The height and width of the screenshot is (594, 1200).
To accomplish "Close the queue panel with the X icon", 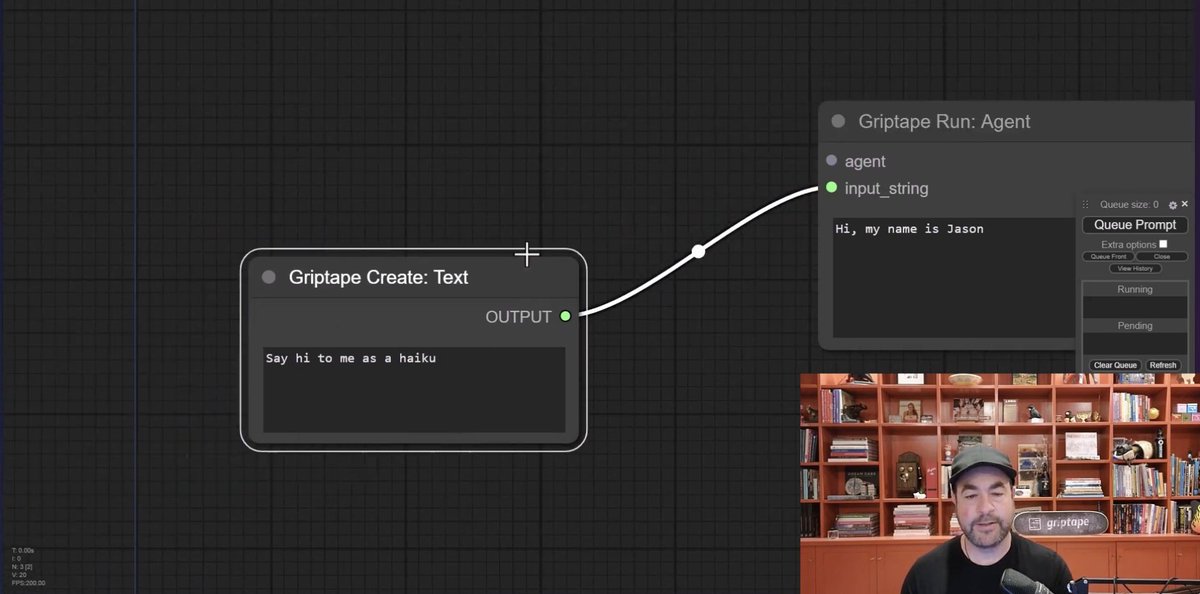I will coord(1185,204).
